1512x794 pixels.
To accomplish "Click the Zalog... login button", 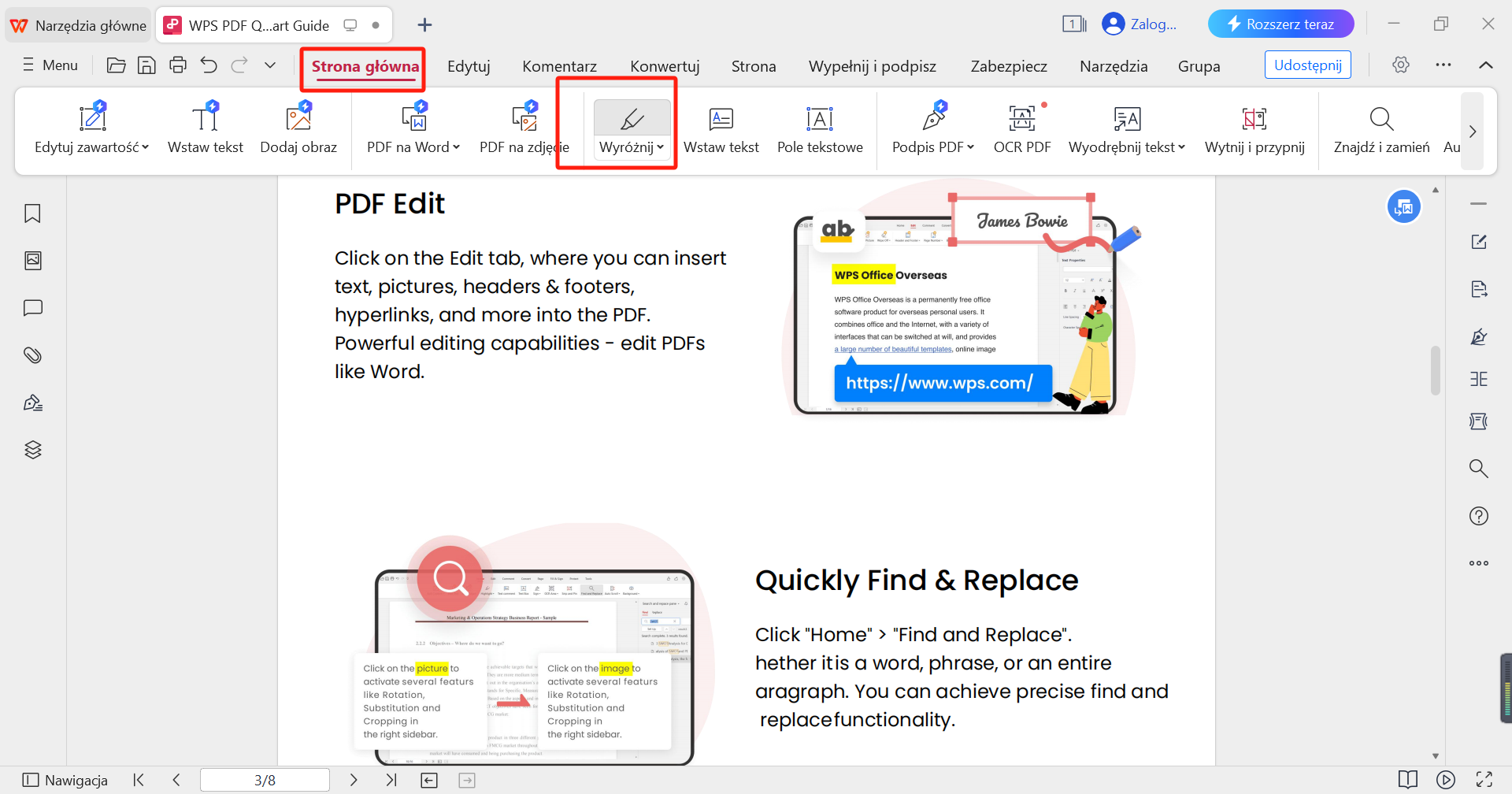I will coord(1140,24).
